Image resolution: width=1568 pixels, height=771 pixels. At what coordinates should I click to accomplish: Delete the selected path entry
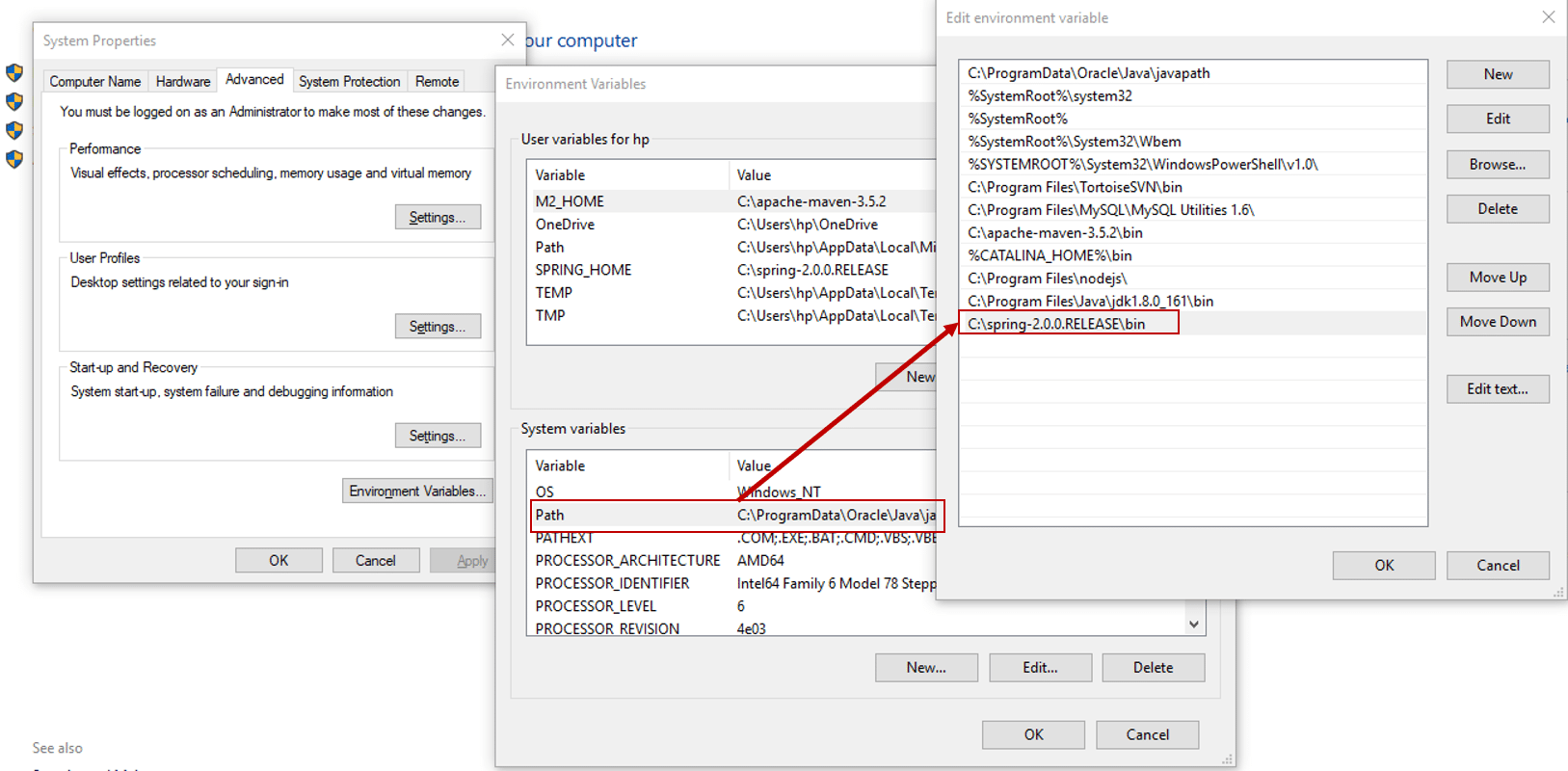[x=1497, y=209]
